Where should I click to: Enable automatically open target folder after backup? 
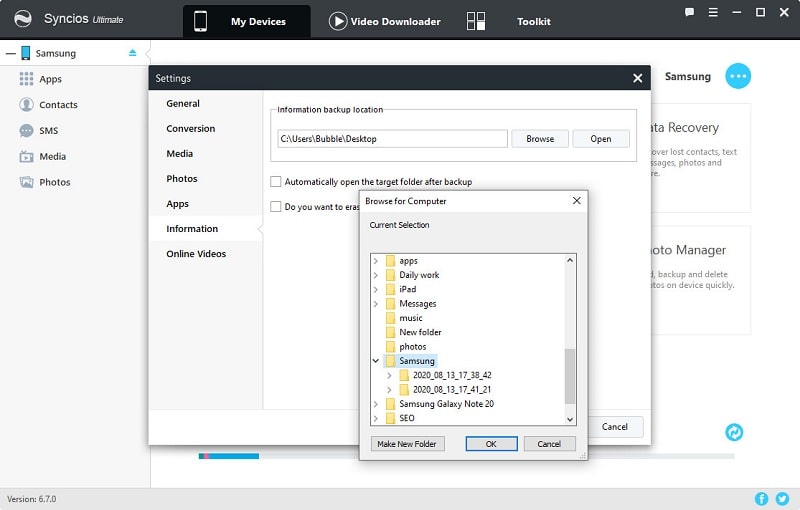(x=276, y=182)
